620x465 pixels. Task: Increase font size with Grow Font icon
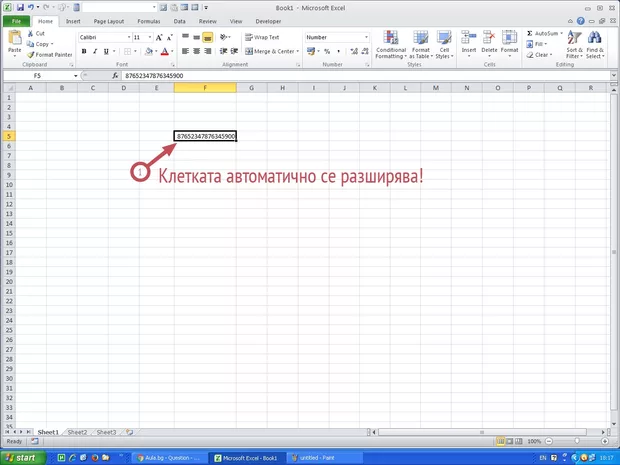click(x=159, y=38)
